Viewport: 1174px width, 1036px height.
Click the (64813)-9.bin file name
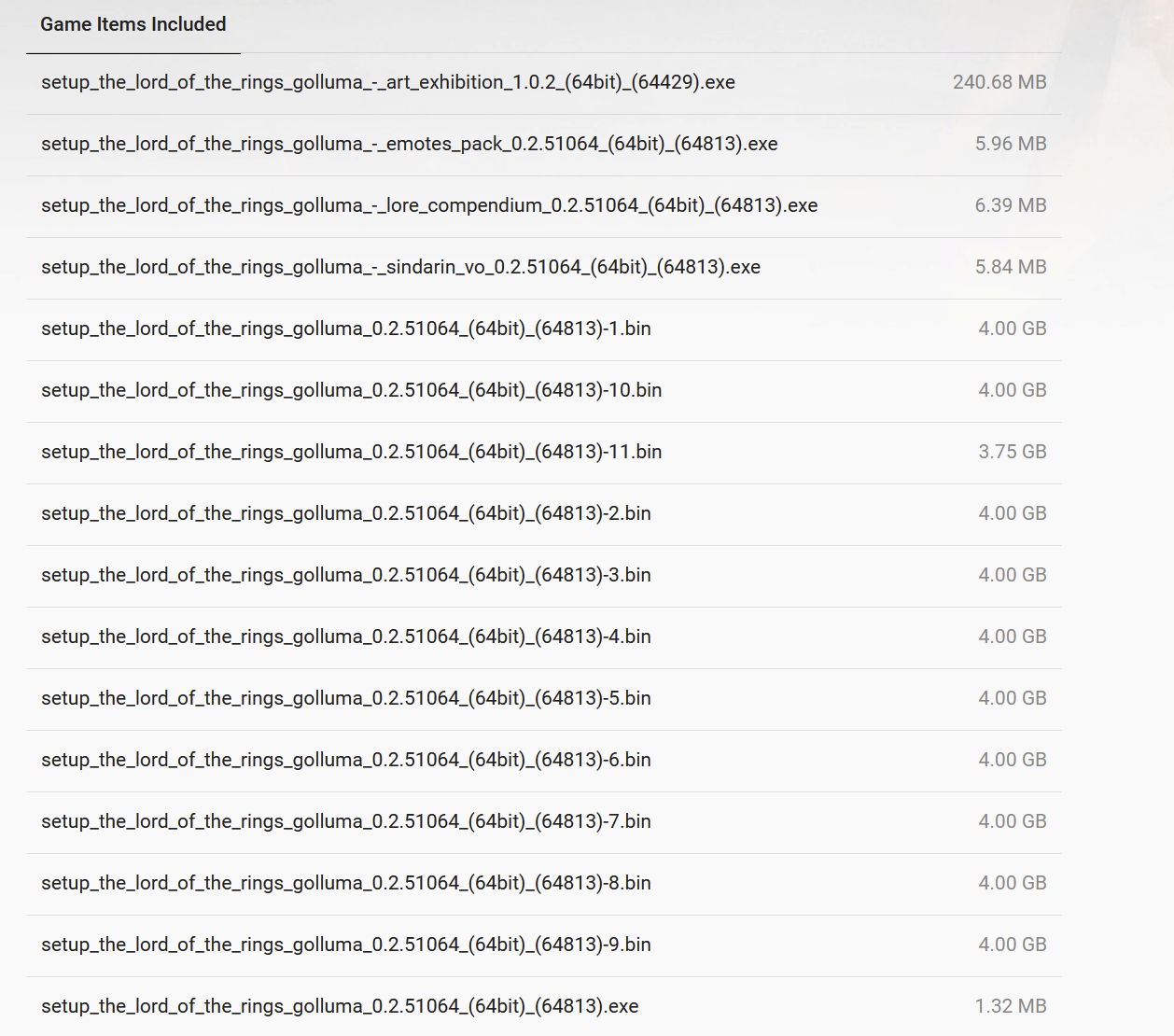pos(346,945)
